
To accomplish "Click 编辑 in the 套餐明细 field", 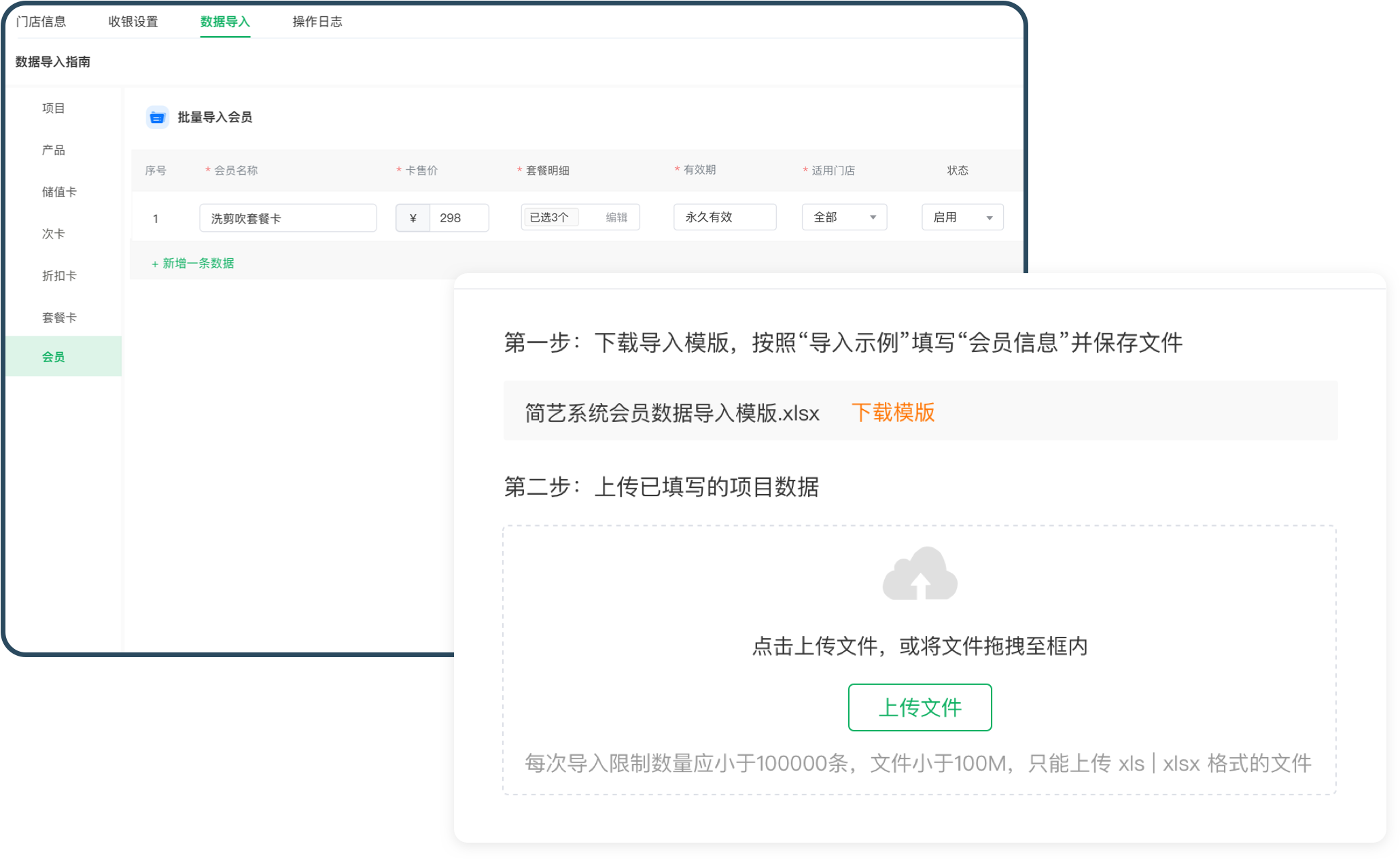I will point(616,217).
